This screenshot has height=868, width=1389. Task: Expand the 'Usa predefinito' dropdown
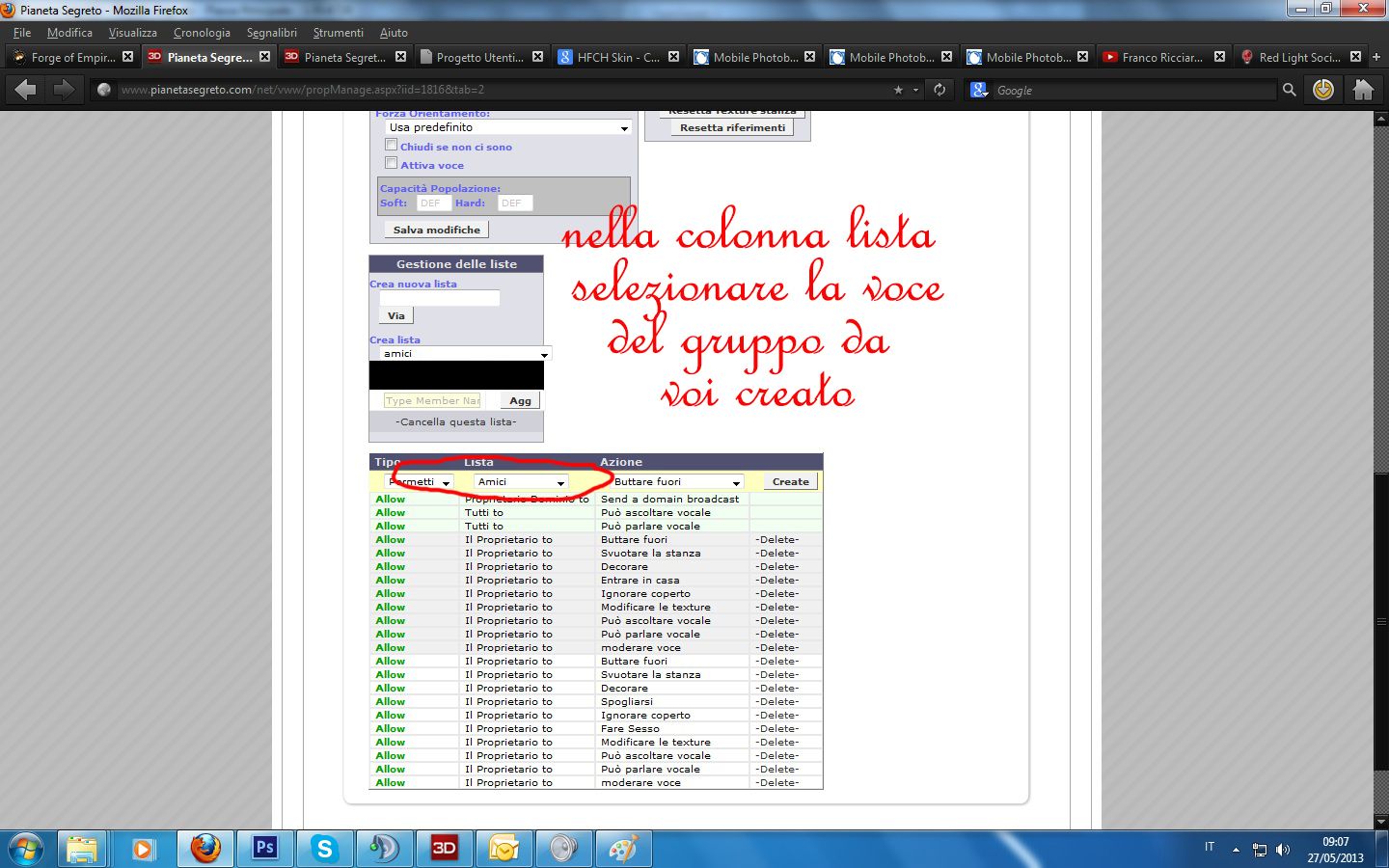[x=508, y=127]
